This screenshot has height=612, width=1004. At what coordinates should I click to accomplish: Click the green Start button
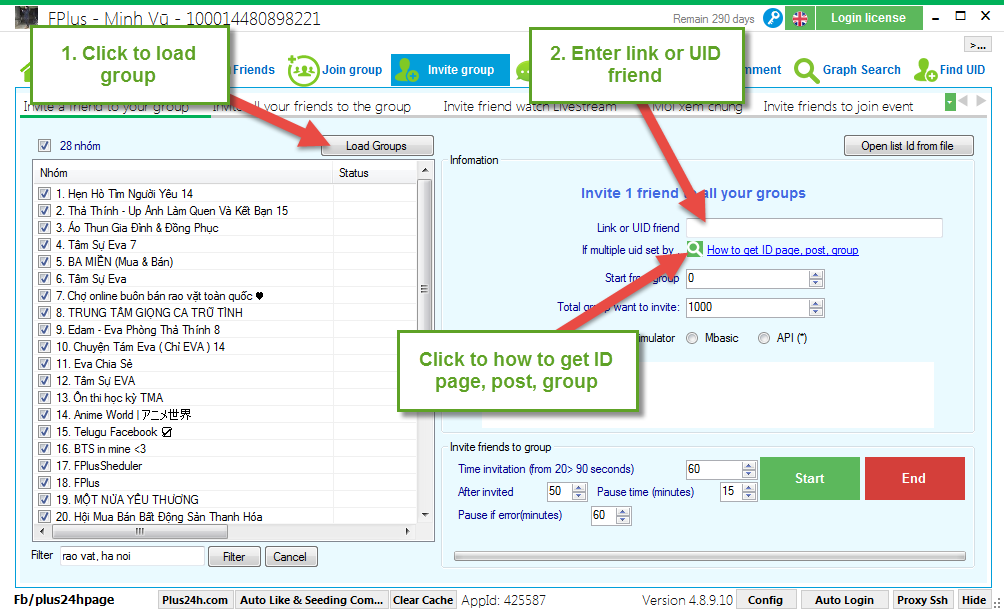(x=810, y=478)
